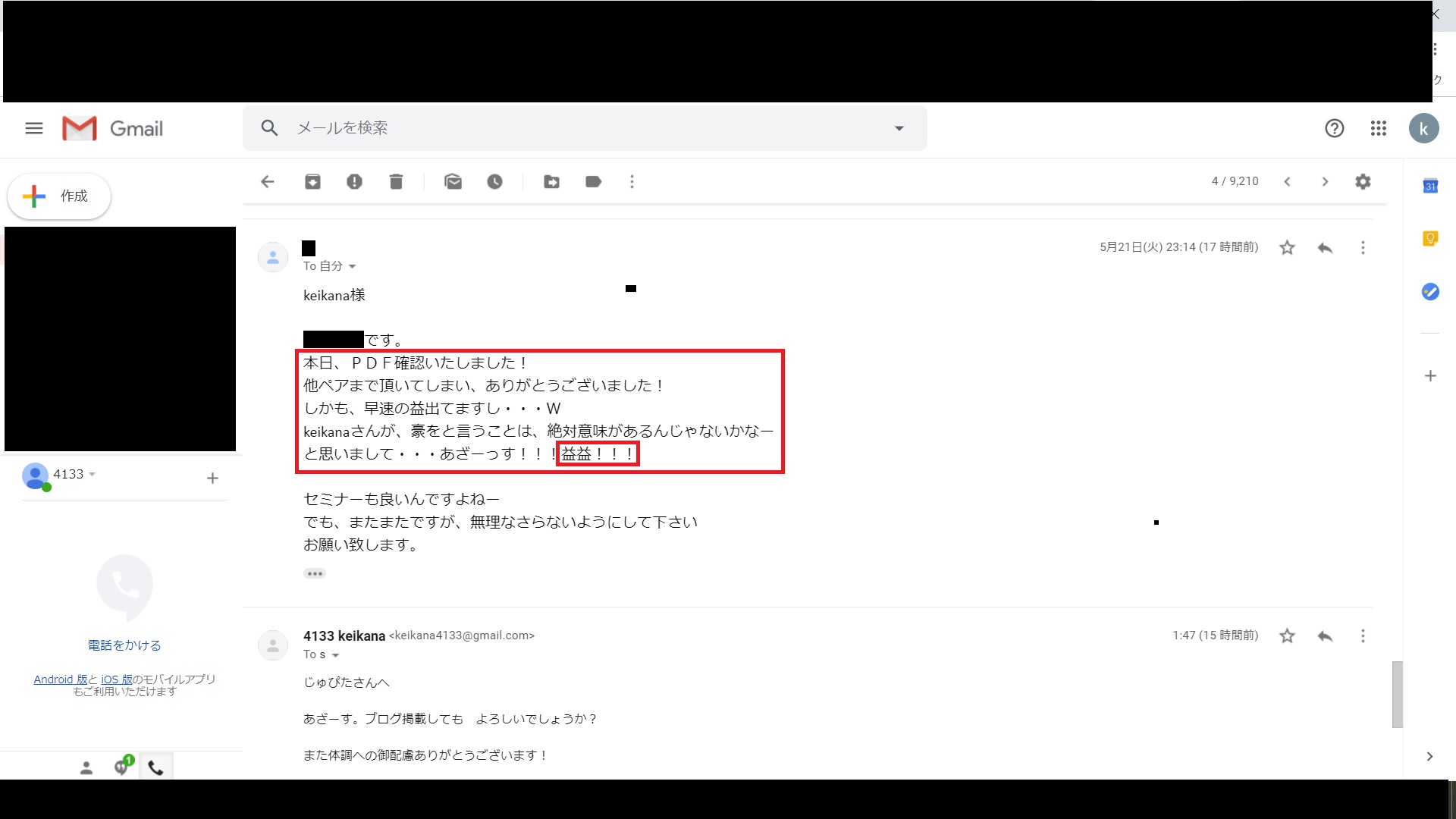Switch to the Hangouts phone tab

155,767
